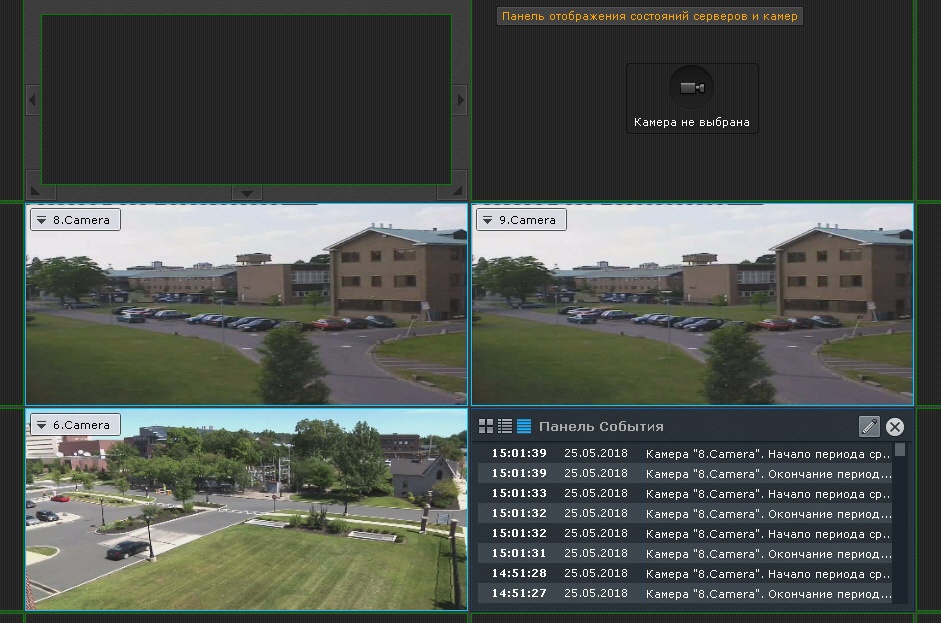
Task: Click the Events list scrollbar thumb
Action: (901, 450)
